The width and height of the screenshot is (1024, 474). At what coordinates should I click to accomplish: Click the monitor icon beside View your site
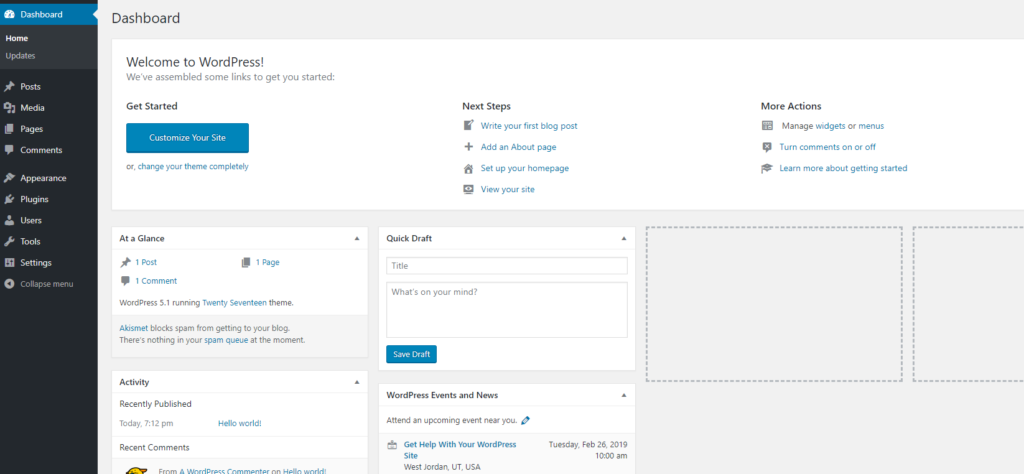pyautogui.click(x=468, y=189)
